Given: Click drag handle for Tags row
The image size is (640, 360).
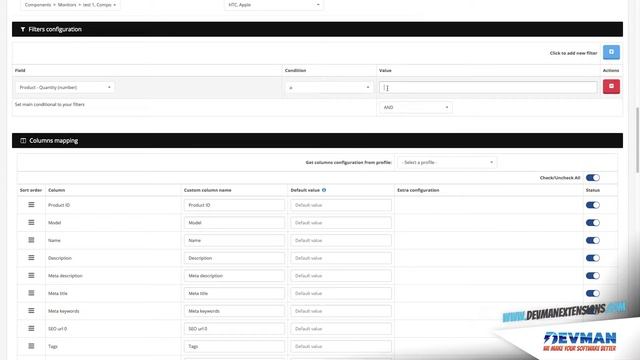Looking at the screenshot, I should (31, 346).
